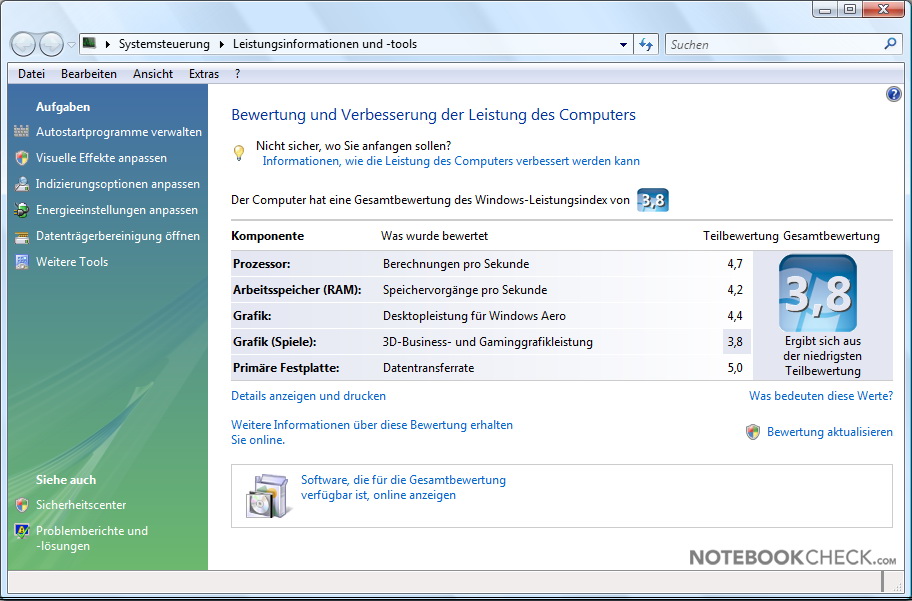
Task: Click Datentransferrate description text
Action: 428,368
